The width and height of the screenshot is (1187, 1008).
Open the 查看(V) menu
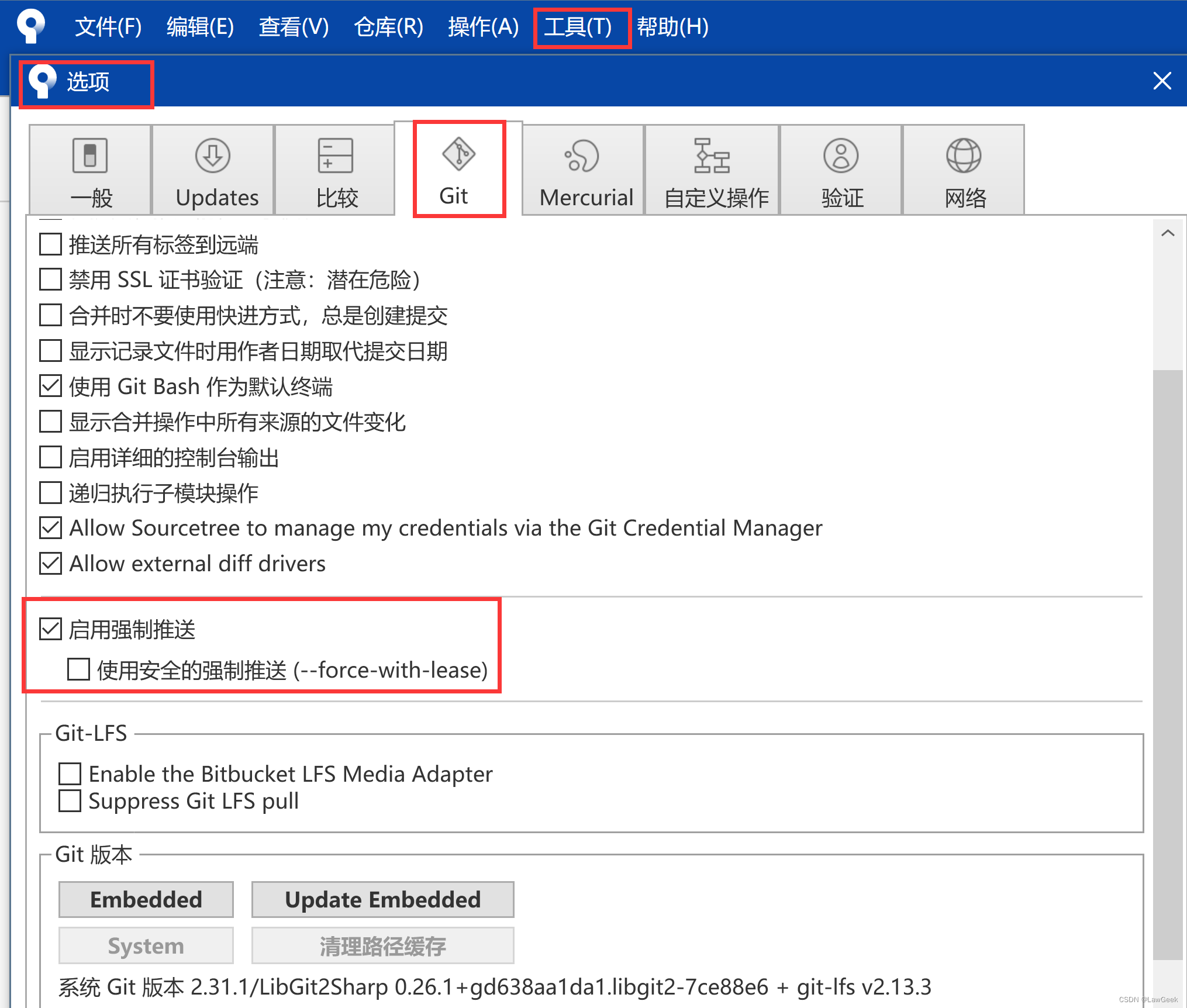pyautogui.click(x=294, y=27)
